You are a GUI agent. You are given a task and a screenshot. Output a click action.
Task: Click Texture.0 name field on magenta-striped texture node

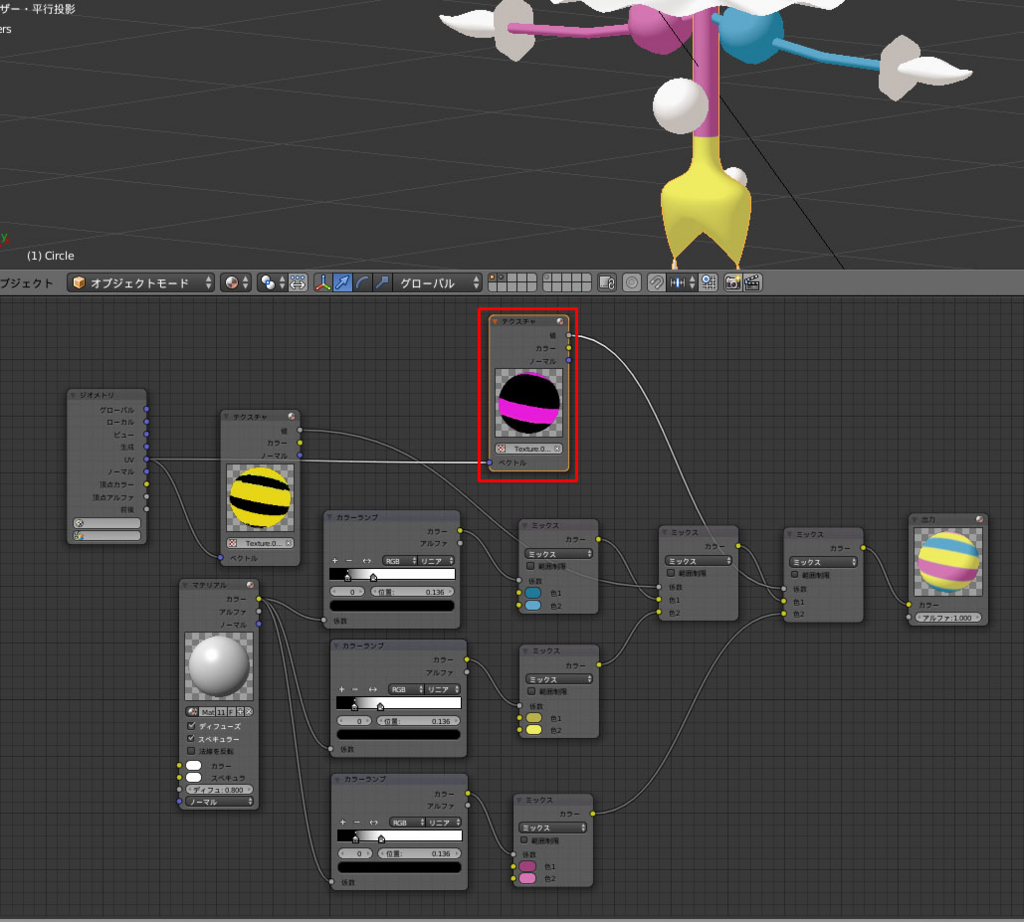coord(530,449)
